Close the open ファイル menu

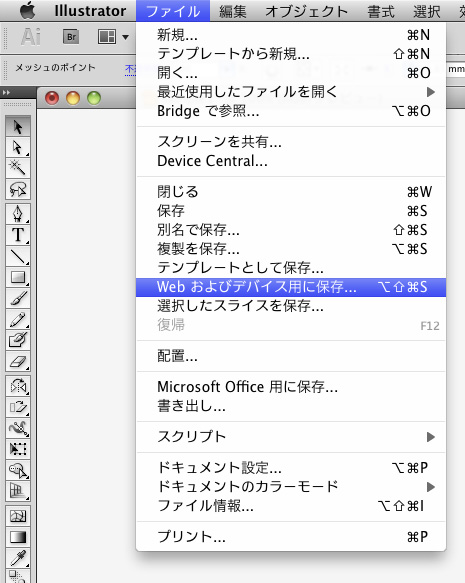pos(173,11)
